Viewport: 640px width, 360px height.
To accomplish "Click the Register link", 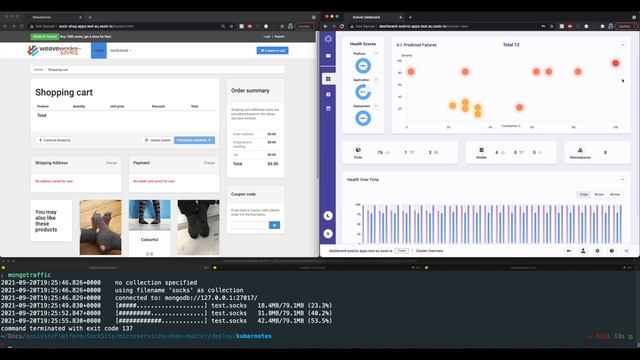I will tap(280, 37).
